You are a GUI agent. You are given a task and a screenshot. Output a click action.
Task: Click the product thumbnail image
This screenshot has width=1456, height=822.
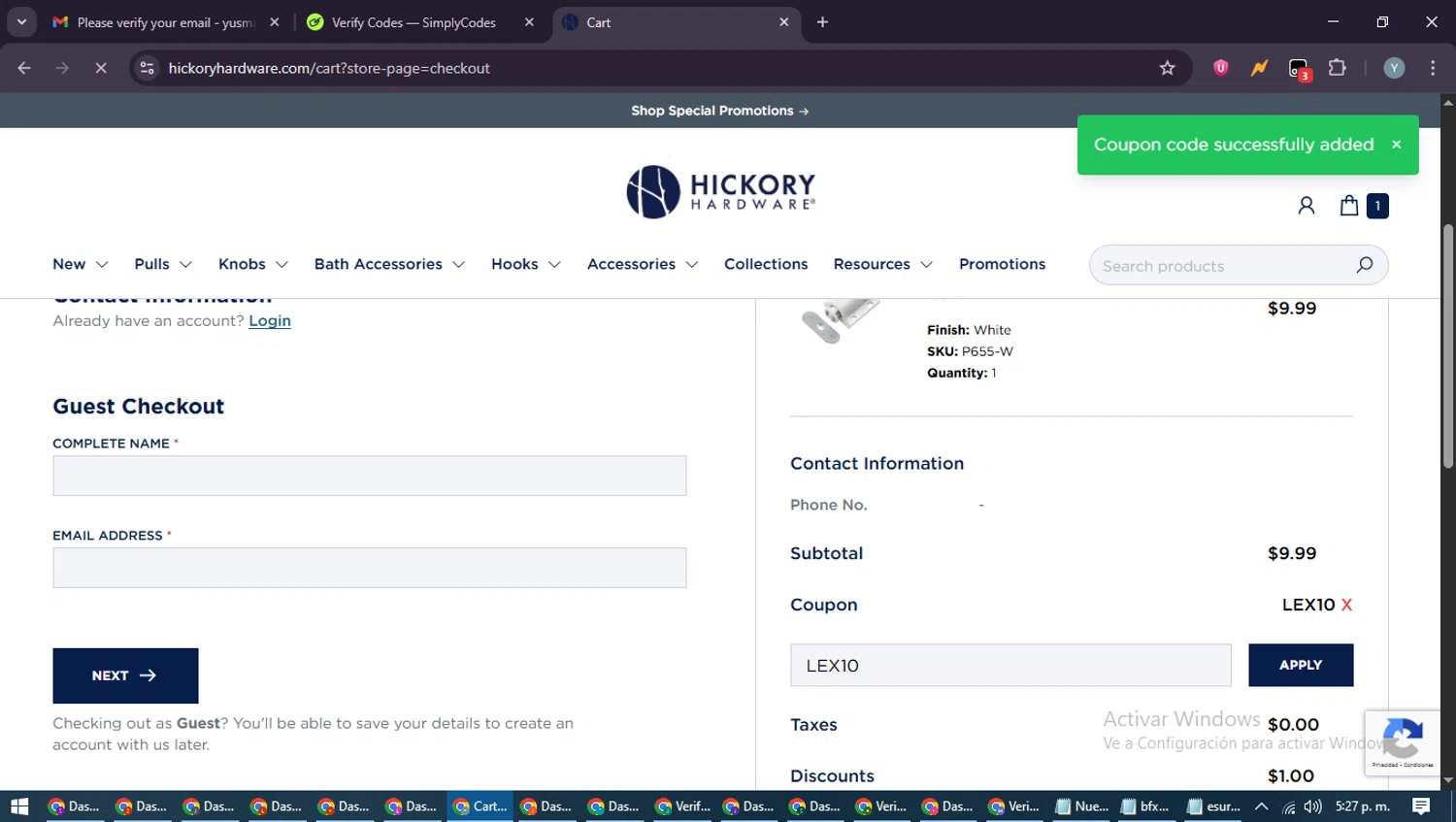(x=840, y=320)
